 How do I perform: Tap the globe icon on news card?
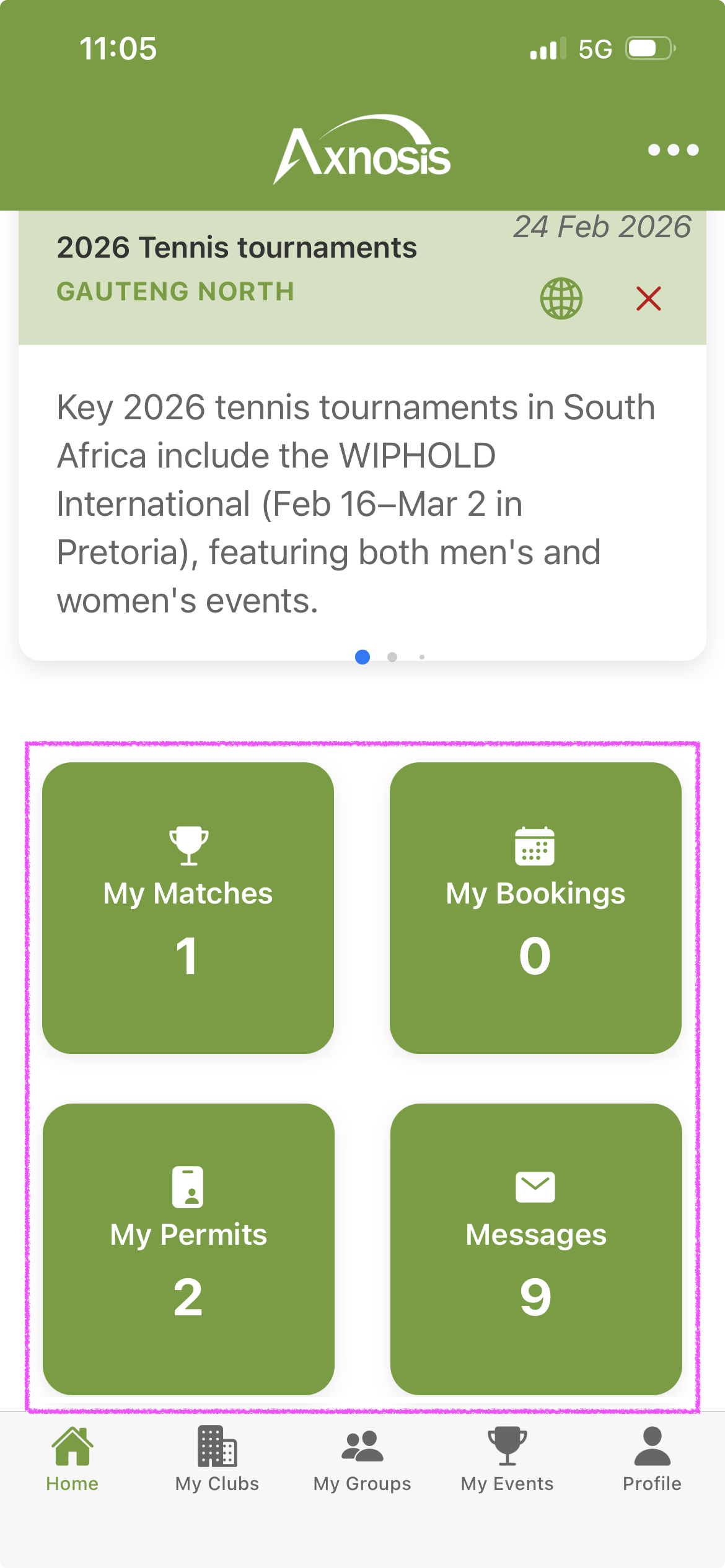tap(561, 298)
